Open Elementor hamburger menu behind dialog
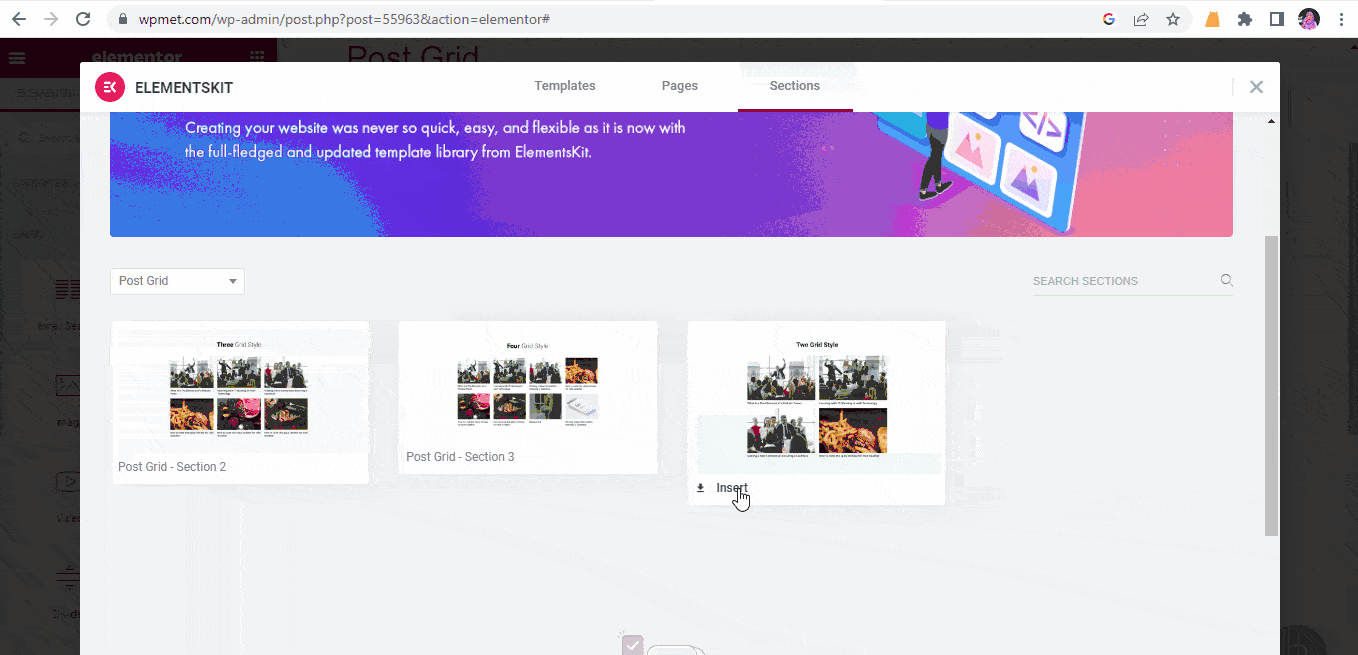This screenshot has width=1358, height=655. 17,58
